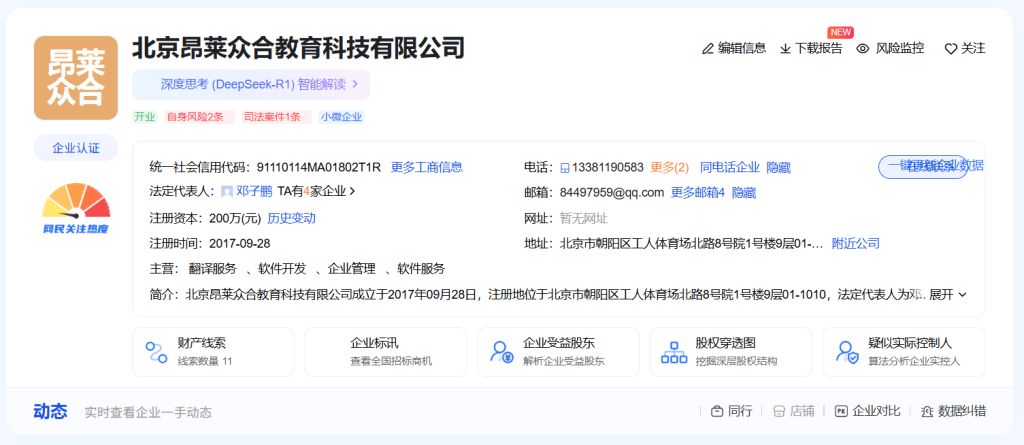Open 企业标讯 card
The image size is (1024, 445).
coord(386,352)
